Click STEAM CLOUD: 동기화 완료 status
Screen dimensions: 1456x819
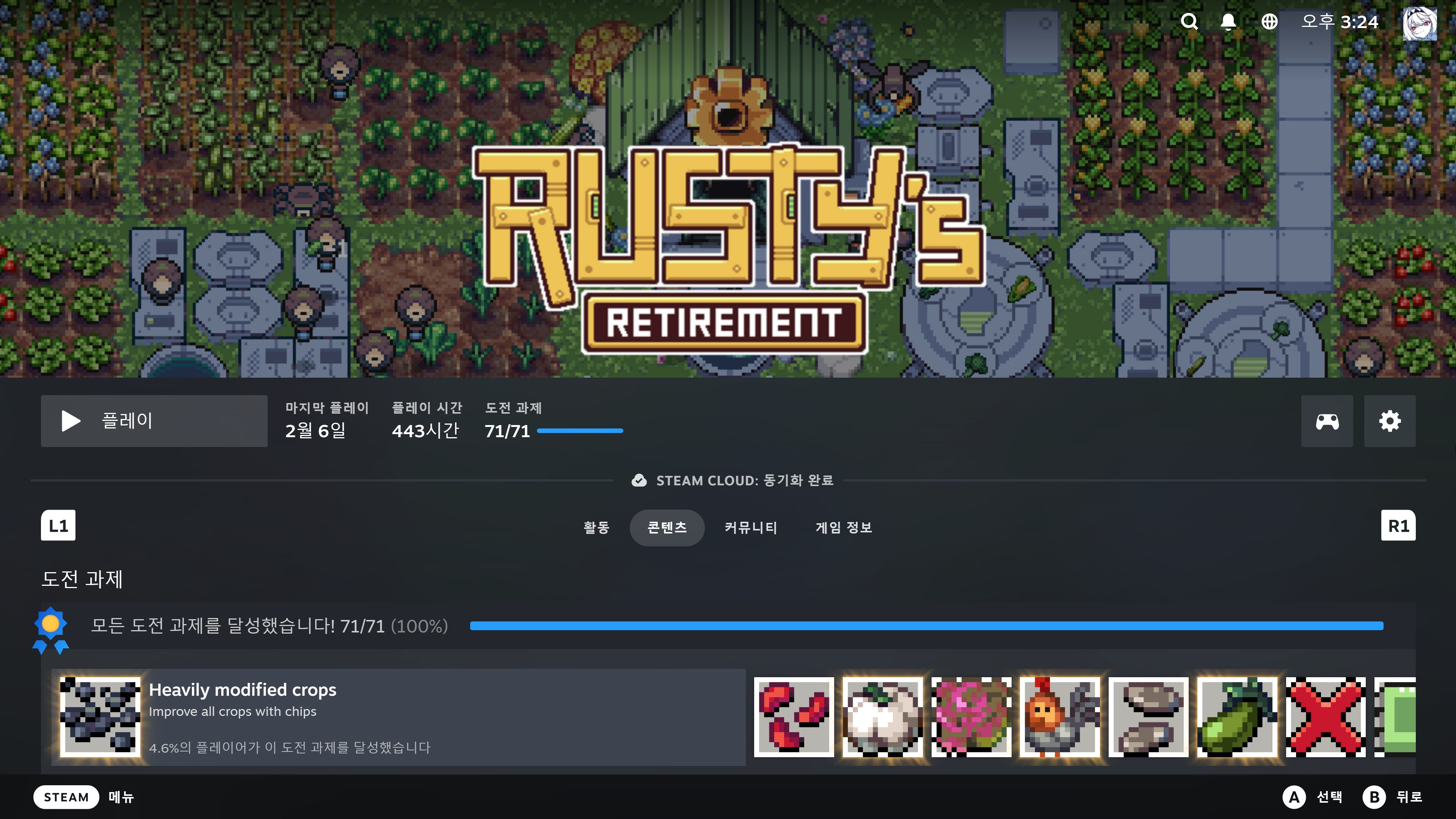(x=744, y=480)
